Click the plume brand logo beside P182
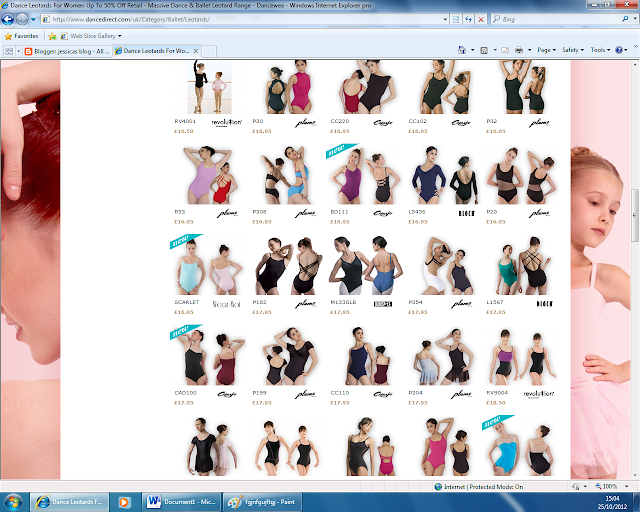Image resolution: width=640 pixels, height=512 pixels. 305,303
